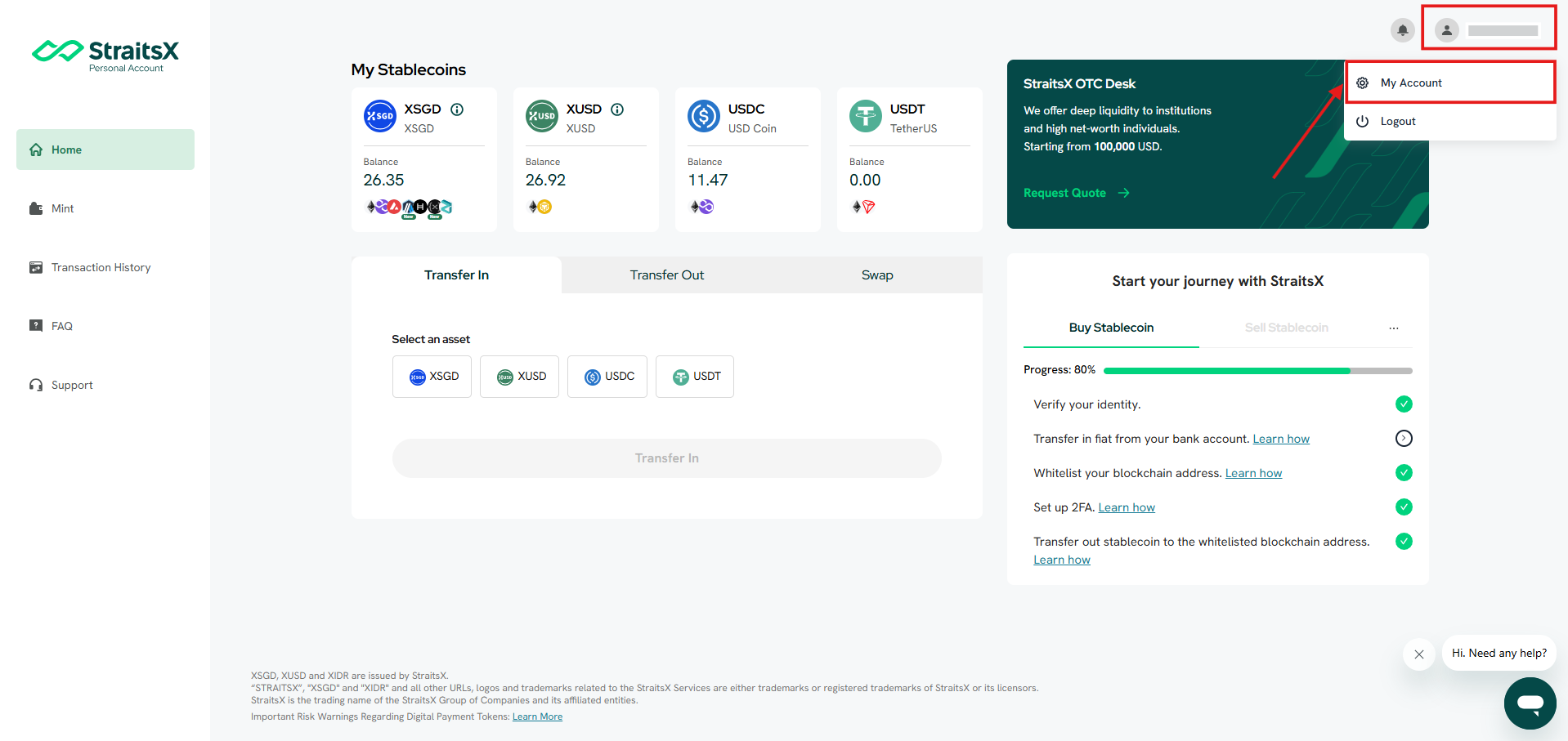Click the FAQ question icon in sidebar
1568x741 pixels.
pos(36,325)
